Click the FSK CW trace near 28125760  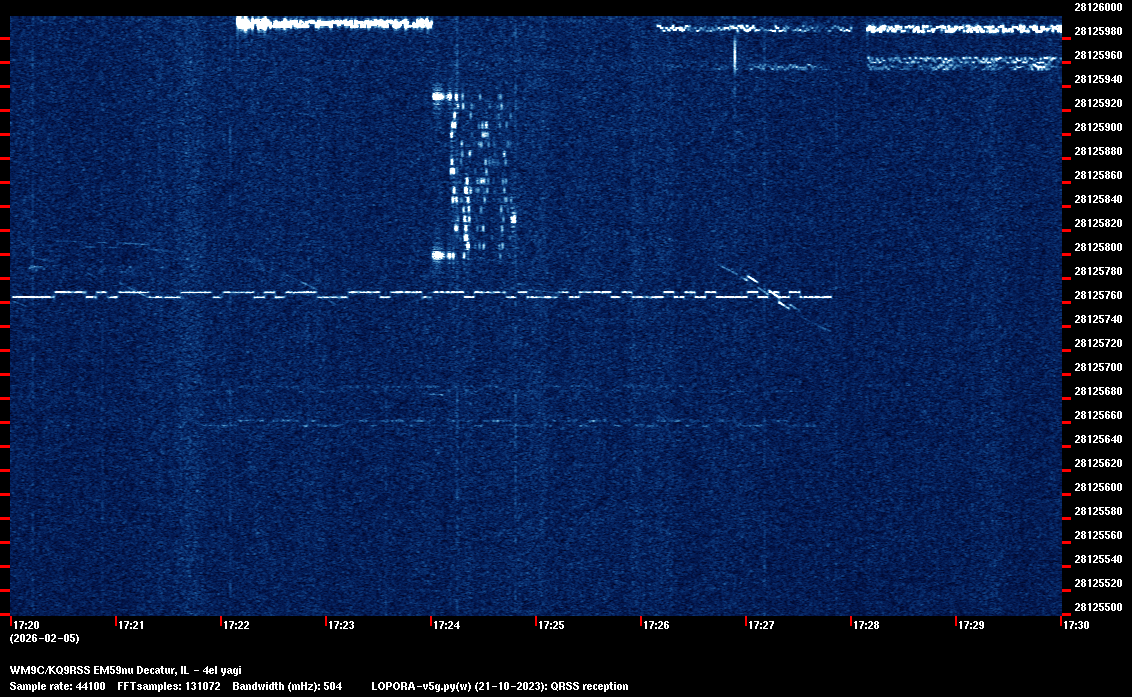(422, 295)
